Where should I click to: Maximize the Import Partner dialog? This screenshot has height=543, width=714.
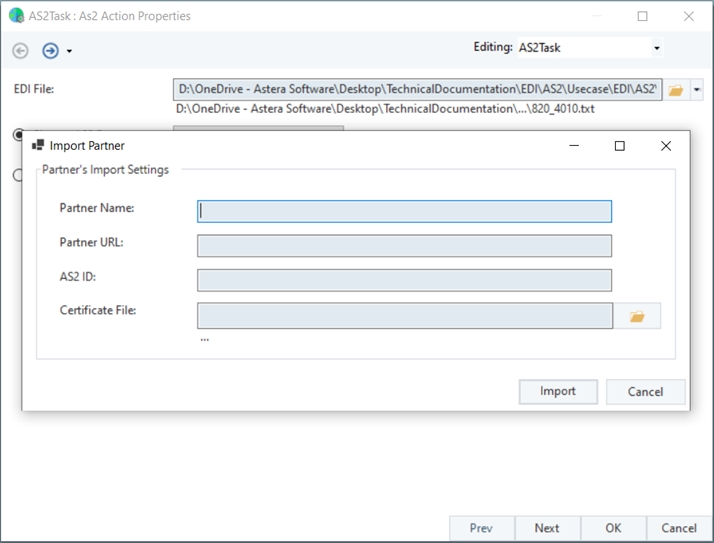point(619,146)
